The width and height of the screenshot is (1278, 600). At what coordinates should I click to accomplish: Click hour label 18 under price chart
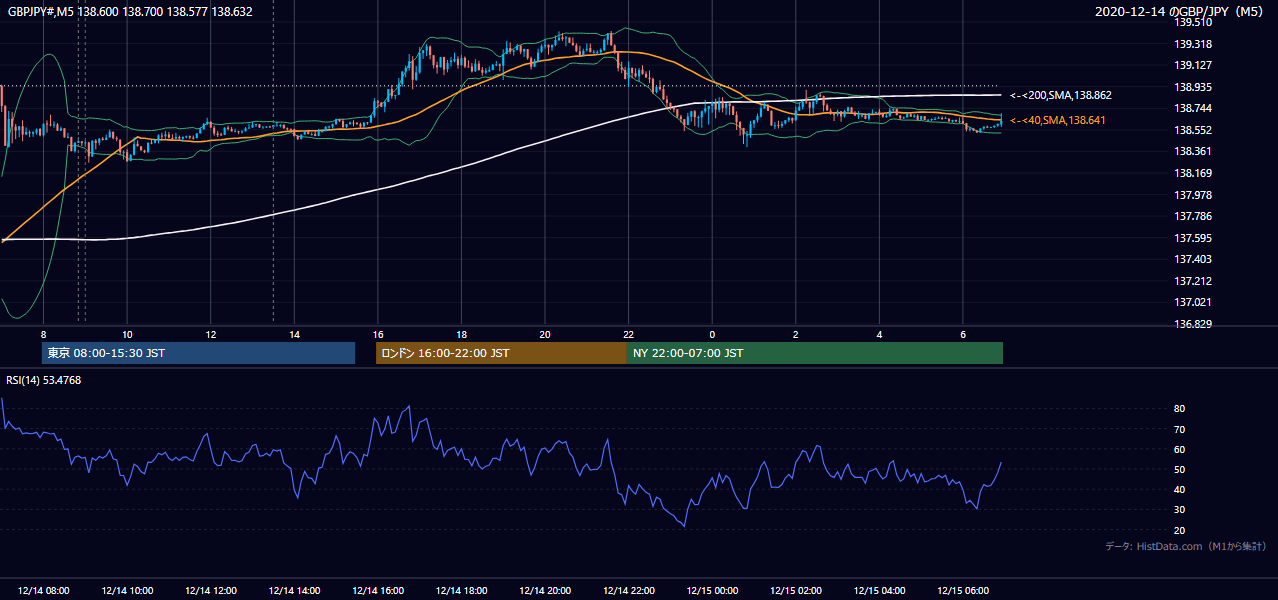(x=461, y=334)
